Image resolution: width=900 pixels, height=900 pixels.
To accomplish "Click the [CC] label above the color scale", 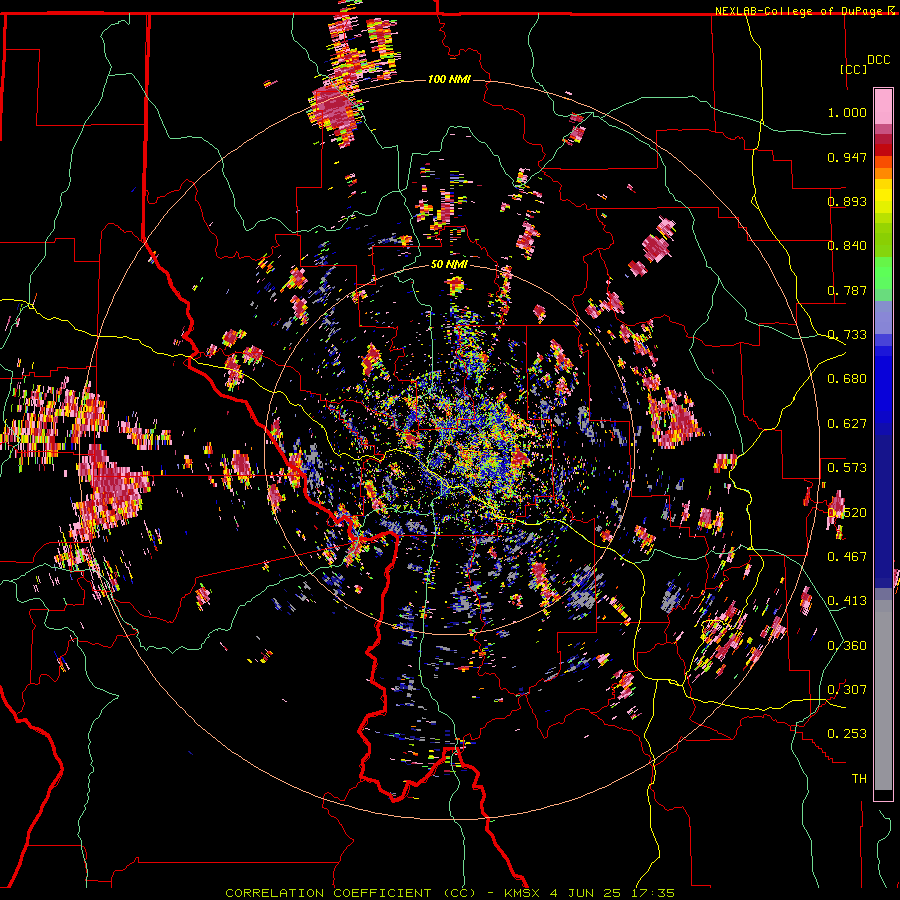I will pyautogui.click(x=854, y=69).
